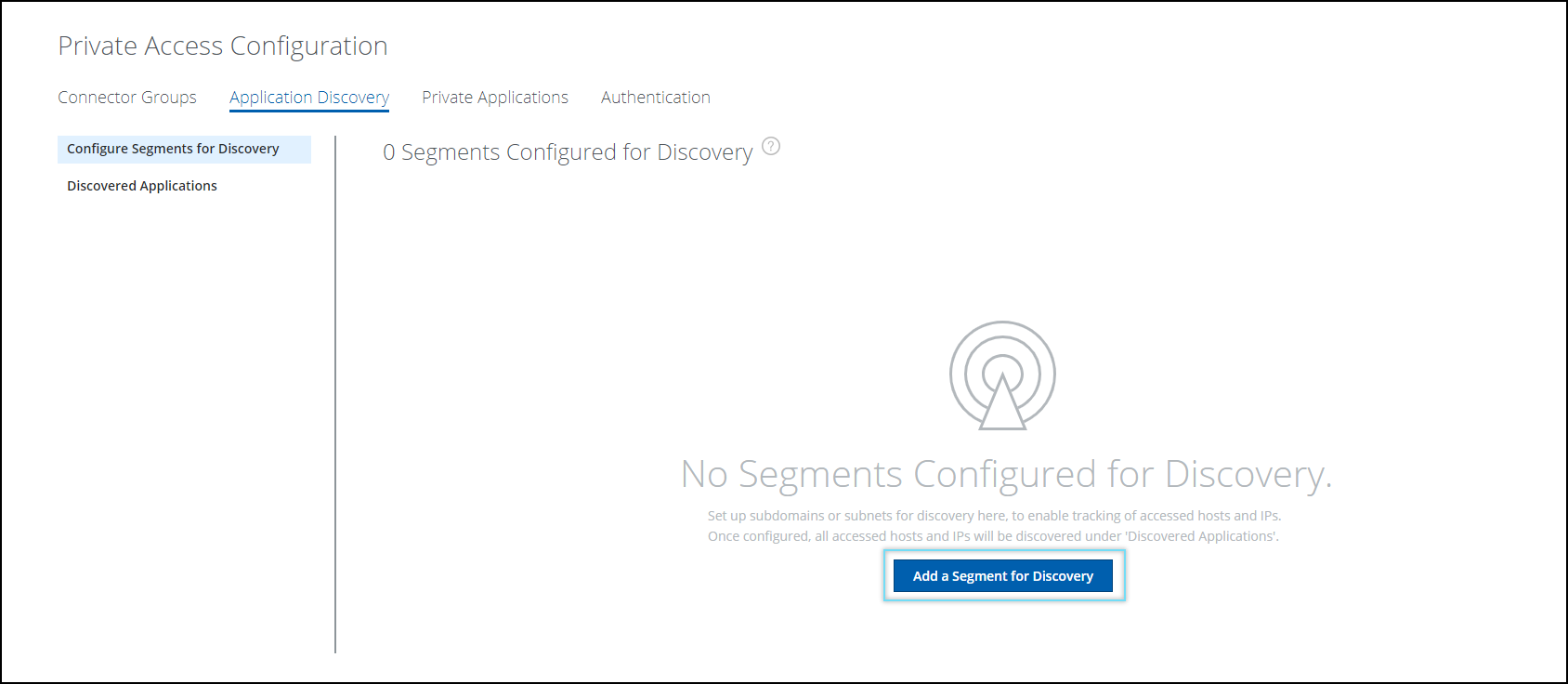
Task: Click quoted 'Discovered Applications' in the description text
Action: pyautogui.click(x=1201, y=536)
